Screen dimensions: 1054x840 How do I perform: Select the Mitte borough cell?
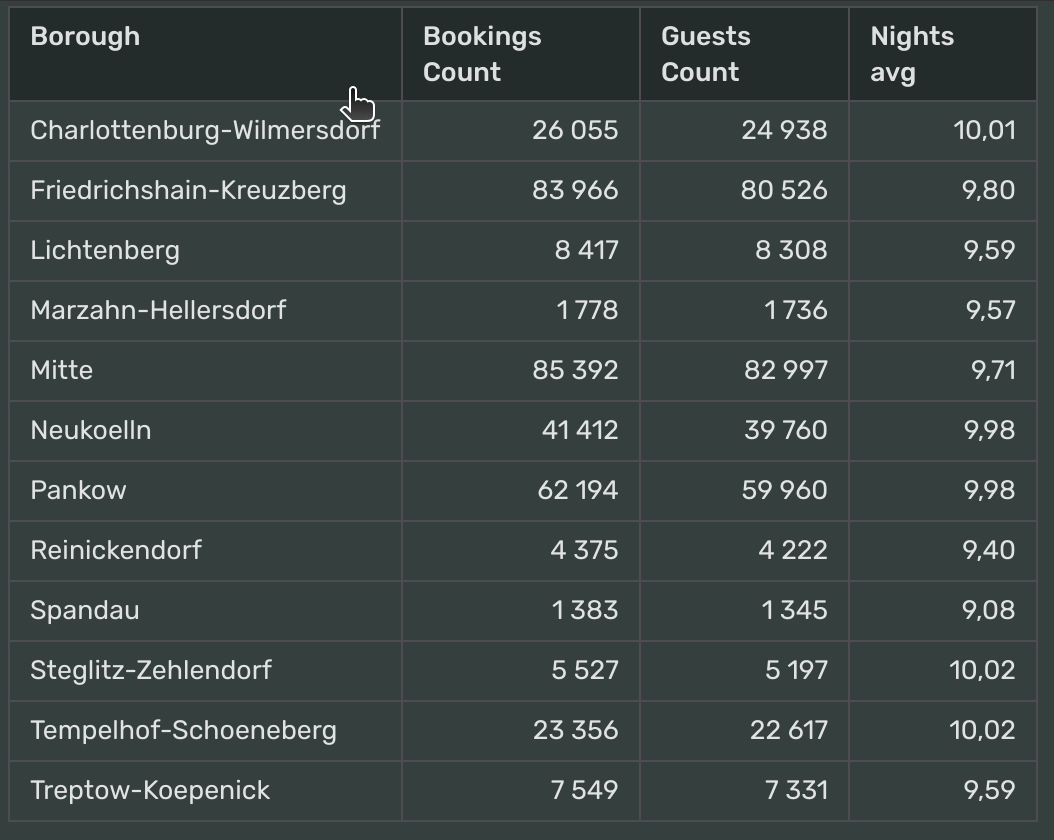[x=205, y=371]
